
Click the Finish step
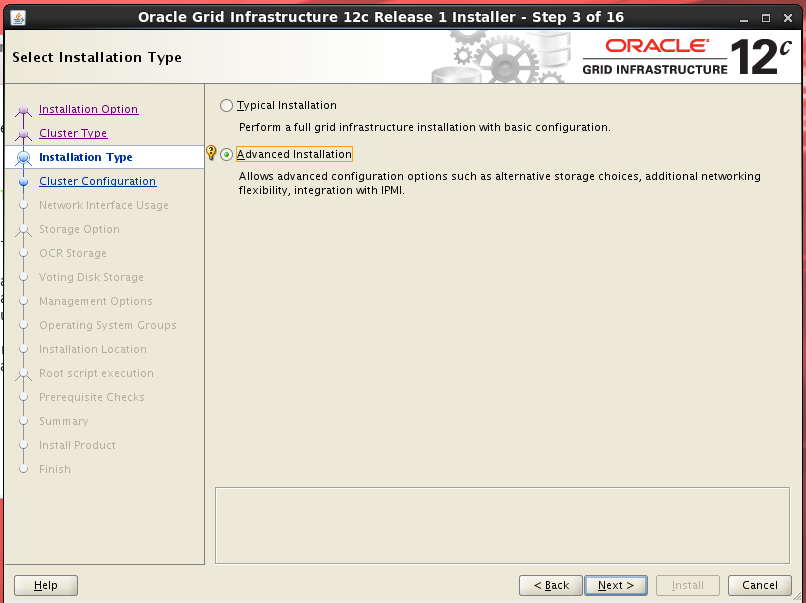point(55,469)
